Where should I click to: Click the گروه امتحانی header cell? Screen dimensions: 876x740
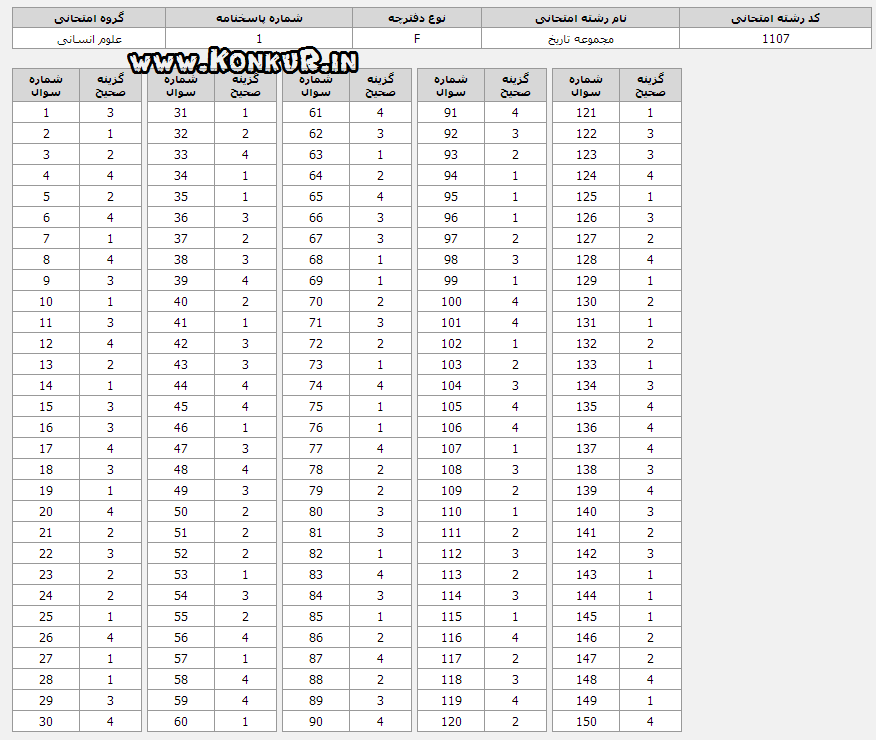coord(89,18)
